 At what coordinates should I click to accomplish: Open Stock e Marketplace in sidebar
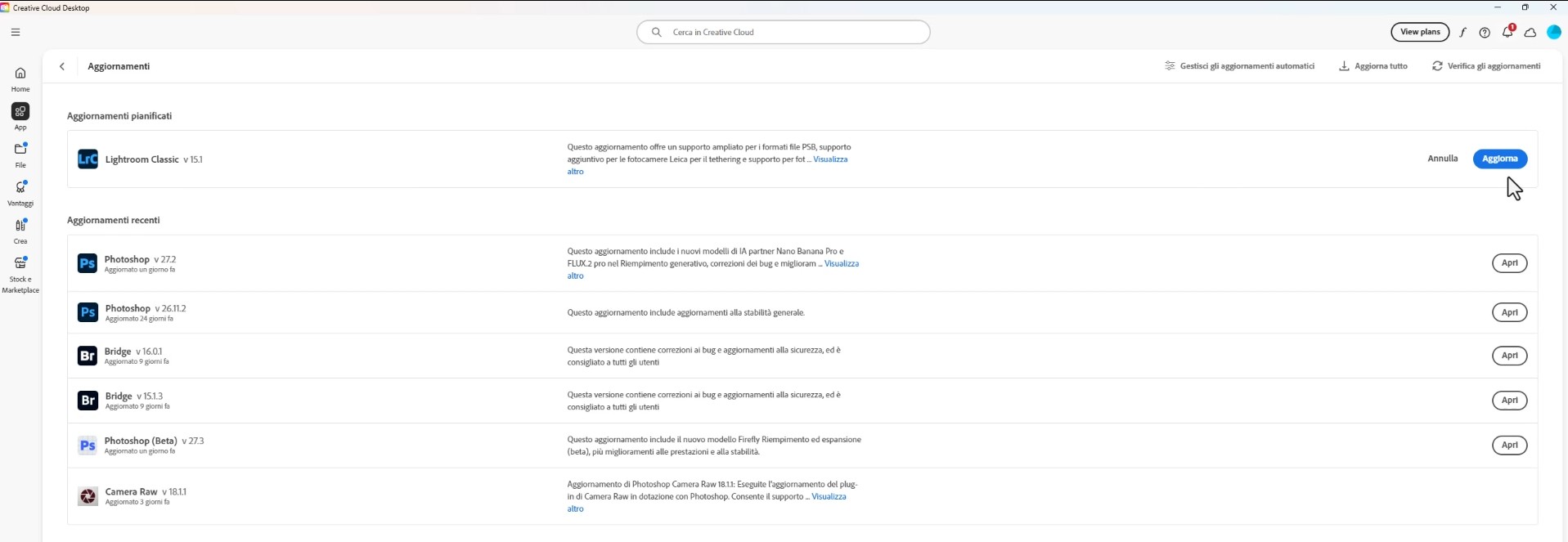(x=20, y=273)
